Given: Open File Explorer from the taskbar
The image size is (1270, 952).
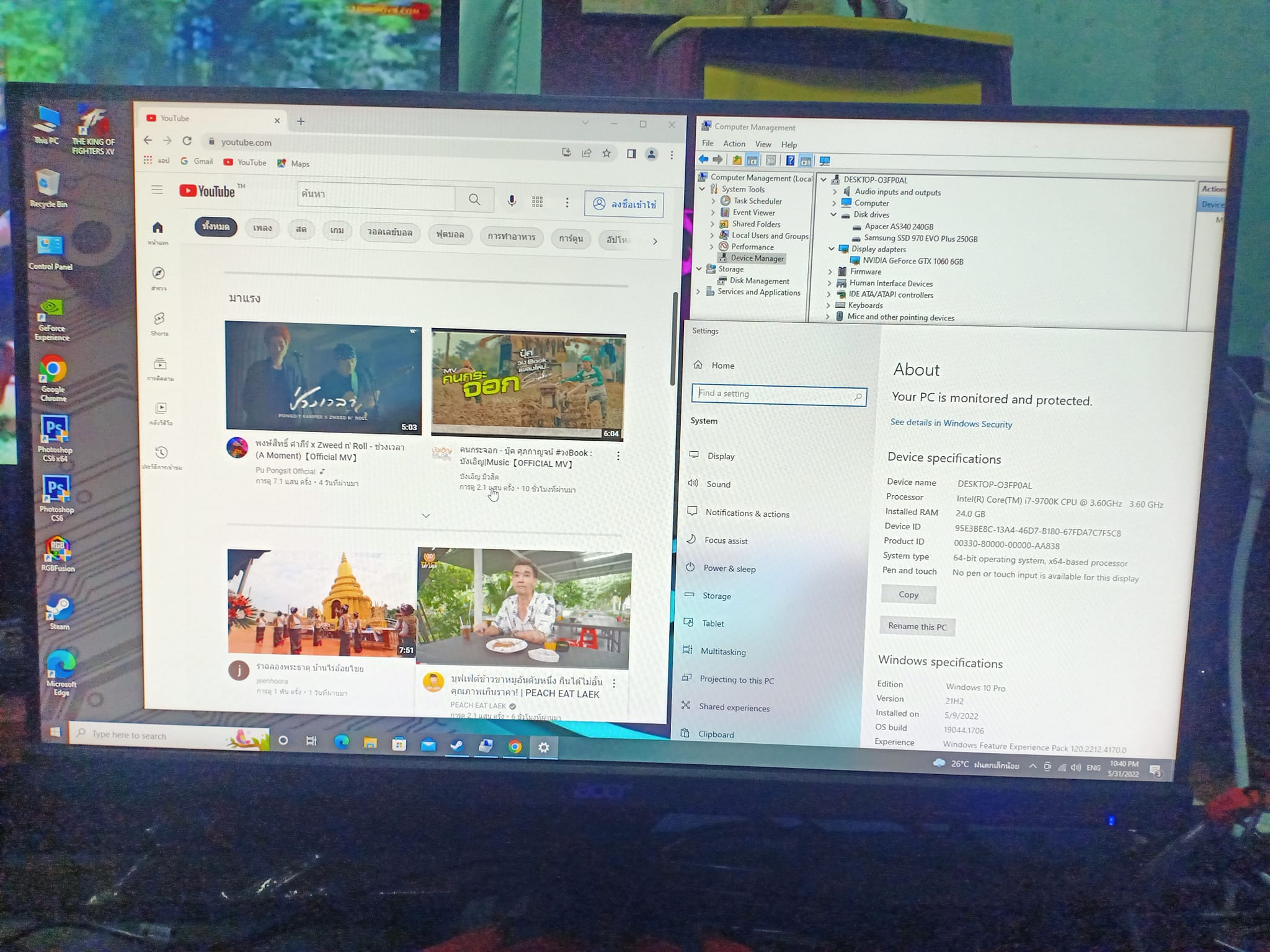Looking at the screenshot, I should (x=370, y=743).
